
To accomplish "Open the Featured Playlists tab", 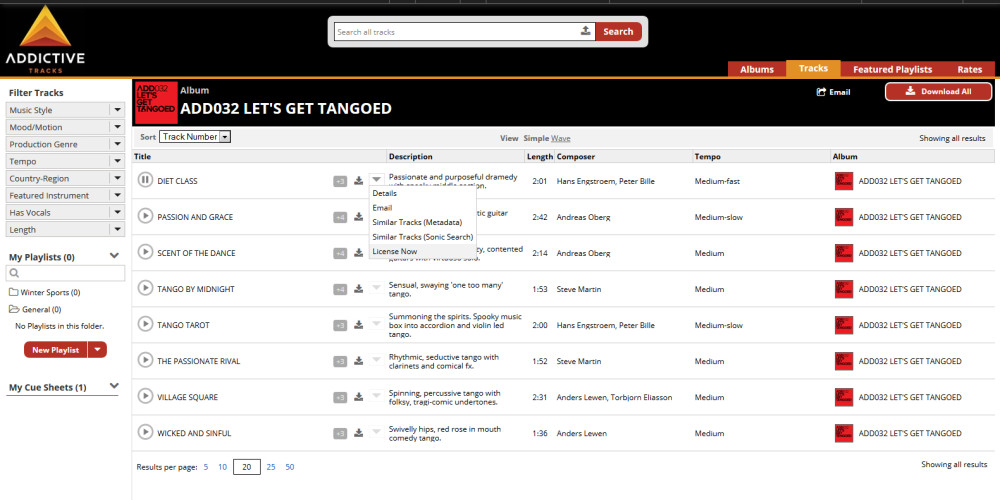I will [892, 70].
